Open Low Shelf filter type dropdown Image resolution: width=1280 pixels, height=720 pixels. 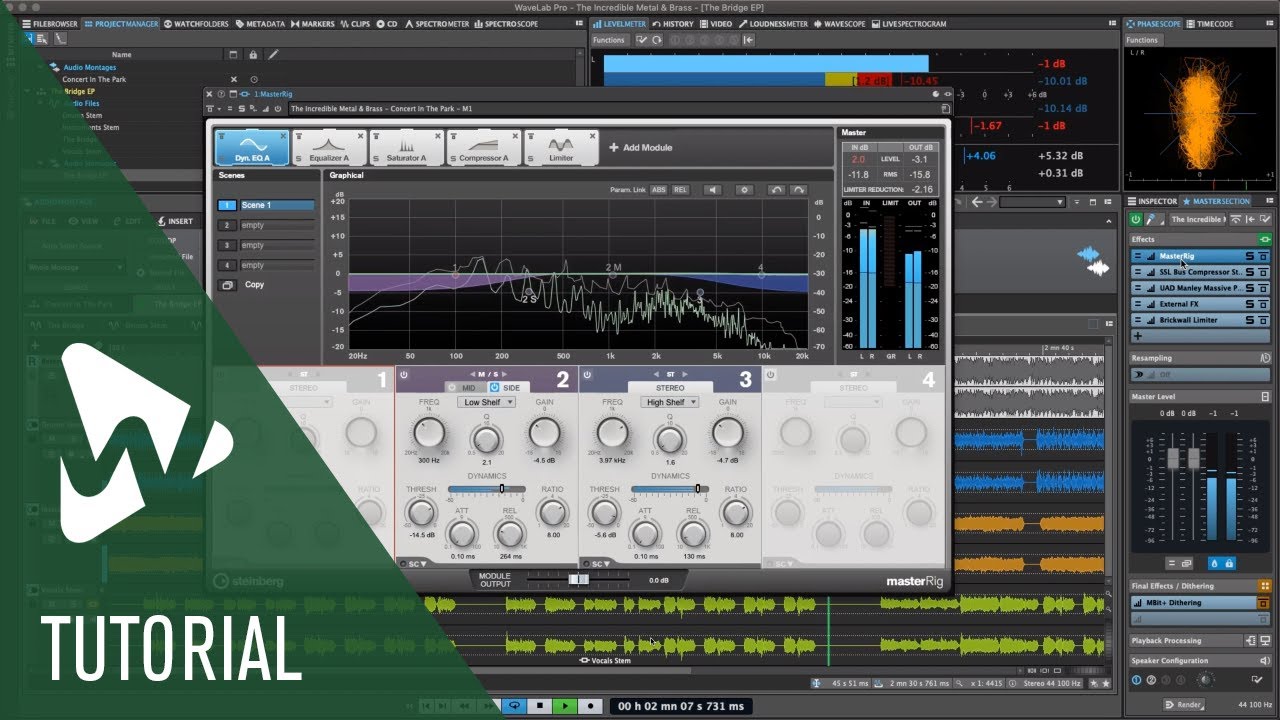[487, 402]
